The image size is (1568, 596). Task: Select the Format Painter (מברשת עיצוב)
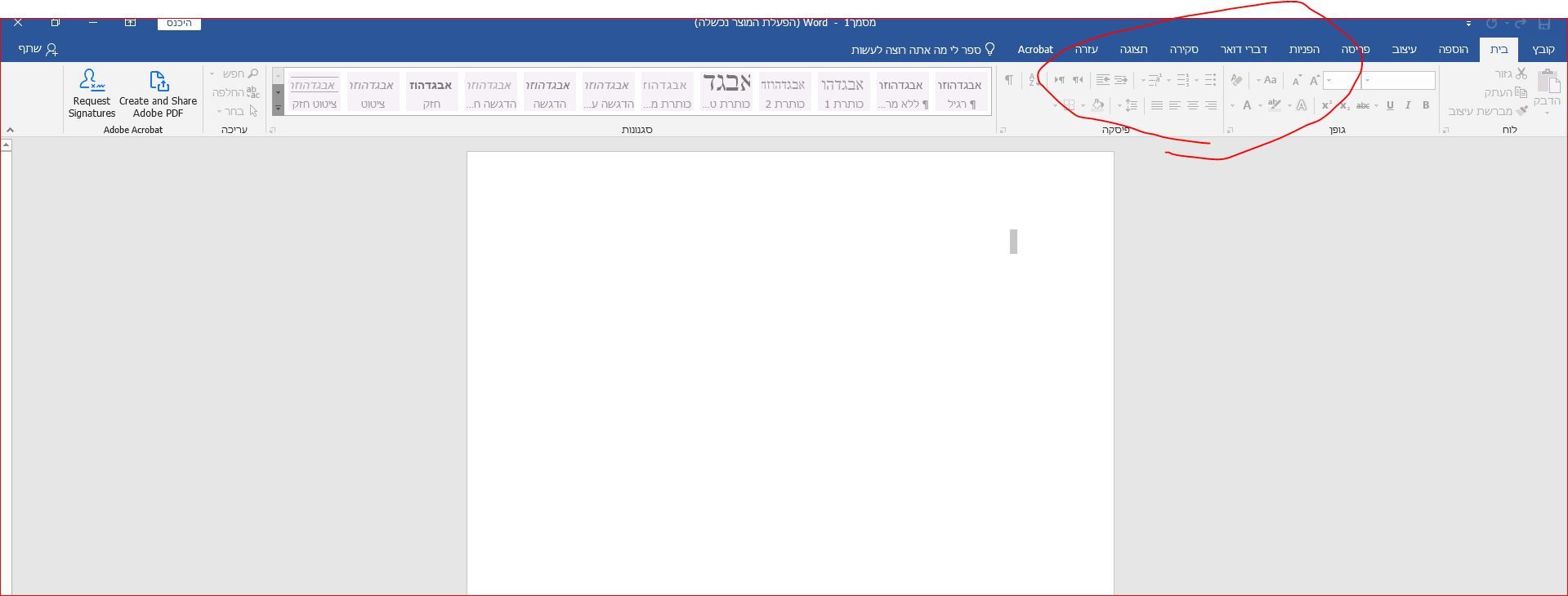click(x=1488, y=111)
